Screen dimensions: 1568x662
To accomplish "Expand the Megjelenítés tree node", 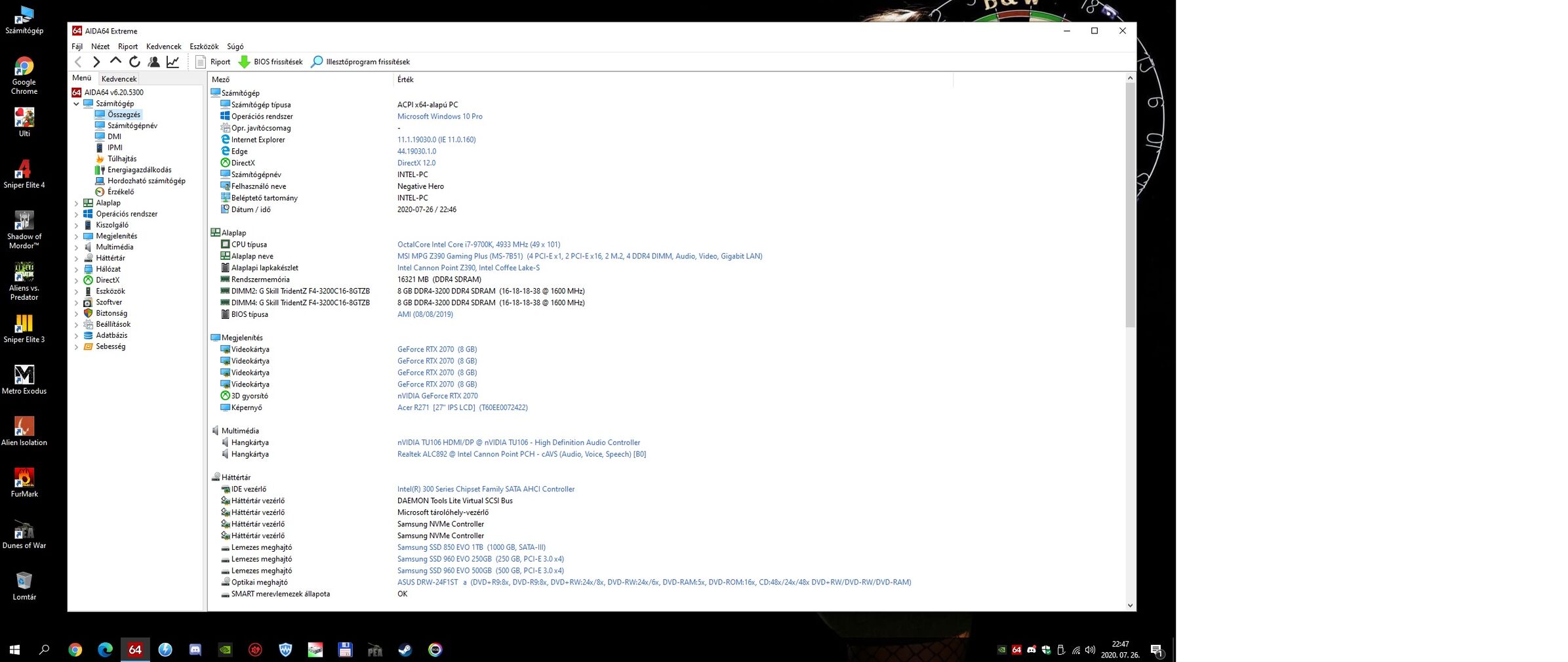I will (76, 236).
